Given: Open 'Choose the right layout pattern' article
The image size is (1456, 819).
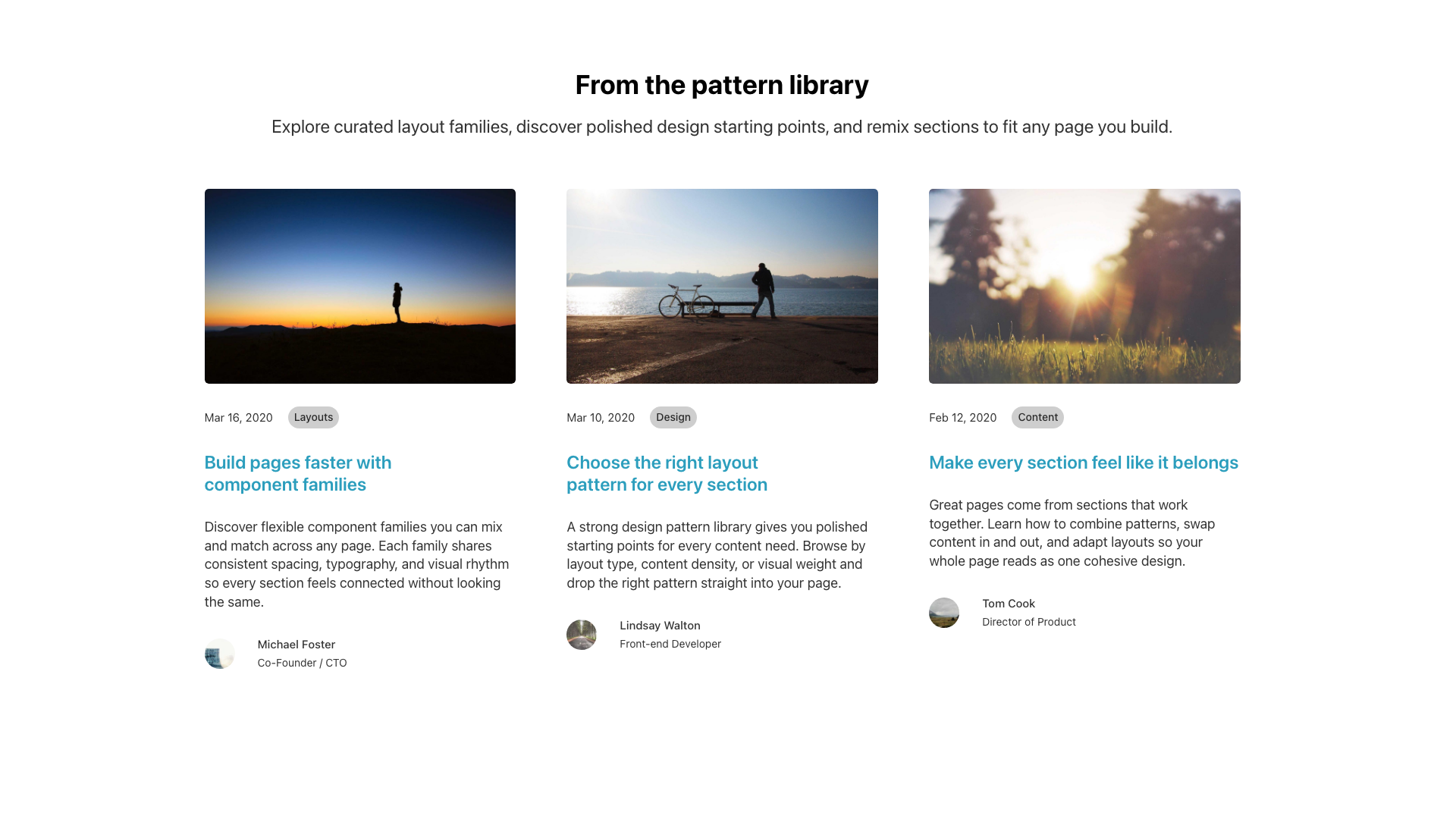Looking at the screenshot, I should coord(667,473).
